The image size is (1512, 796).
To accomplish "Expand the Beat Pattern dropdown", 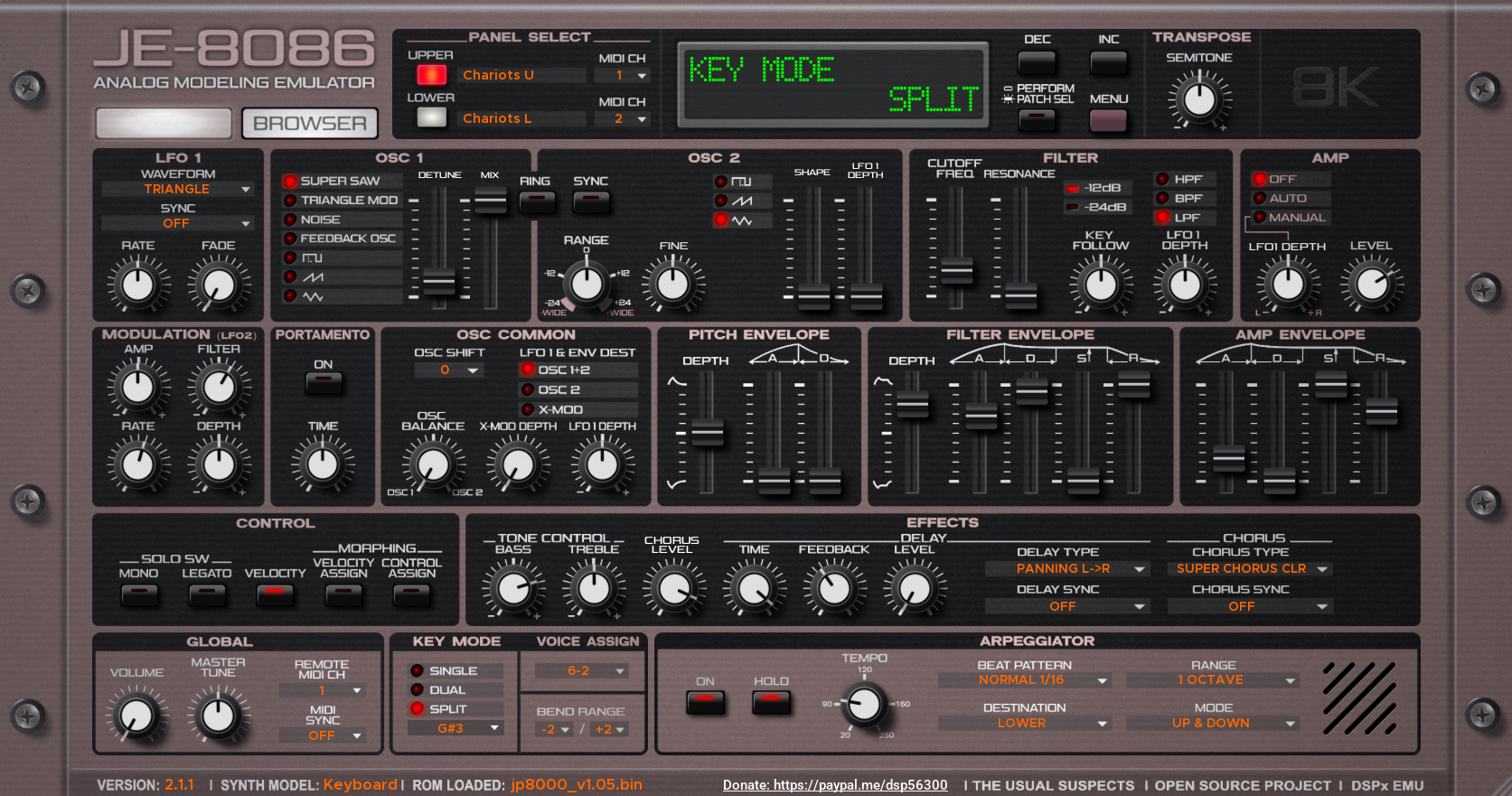I will click(1025, 680).
